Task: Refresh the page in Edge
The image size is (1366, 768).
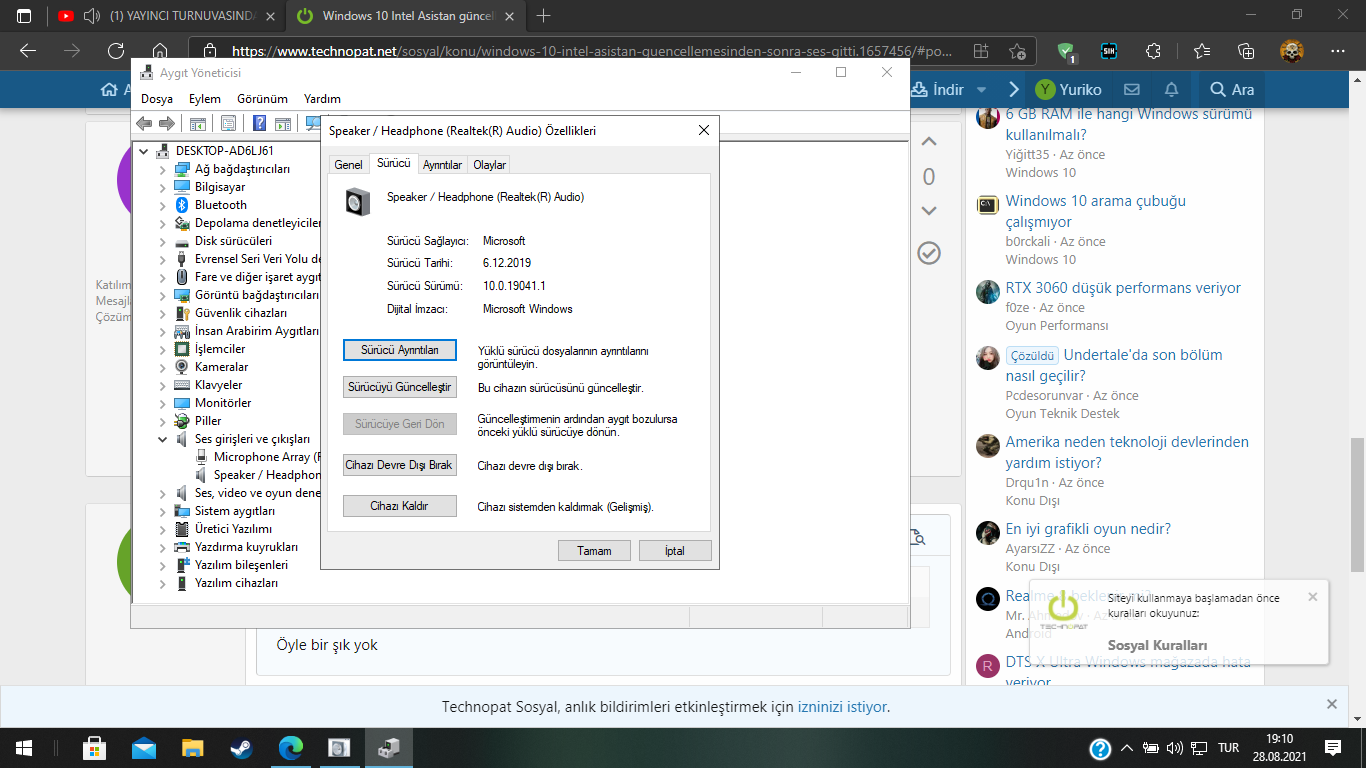Action: (116, 51)
